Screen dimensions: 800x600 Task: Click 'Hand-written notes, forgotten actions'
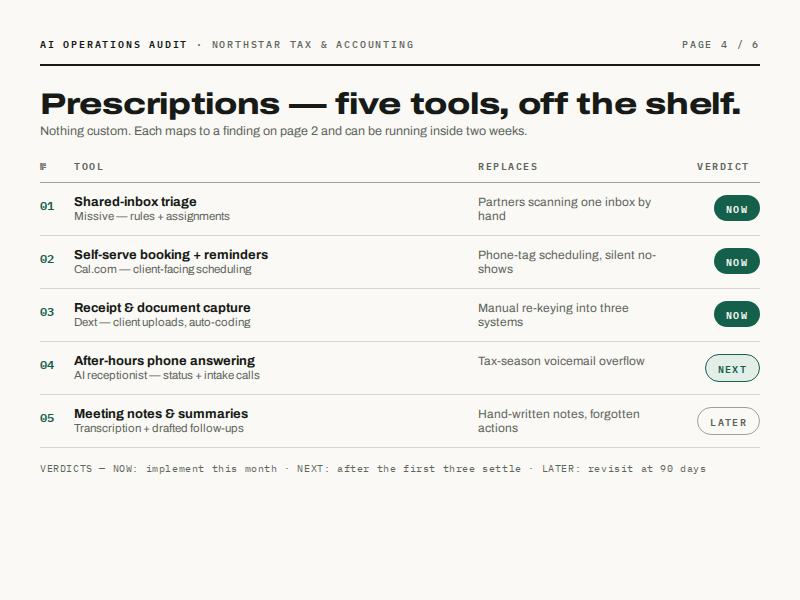pos(559,421)
